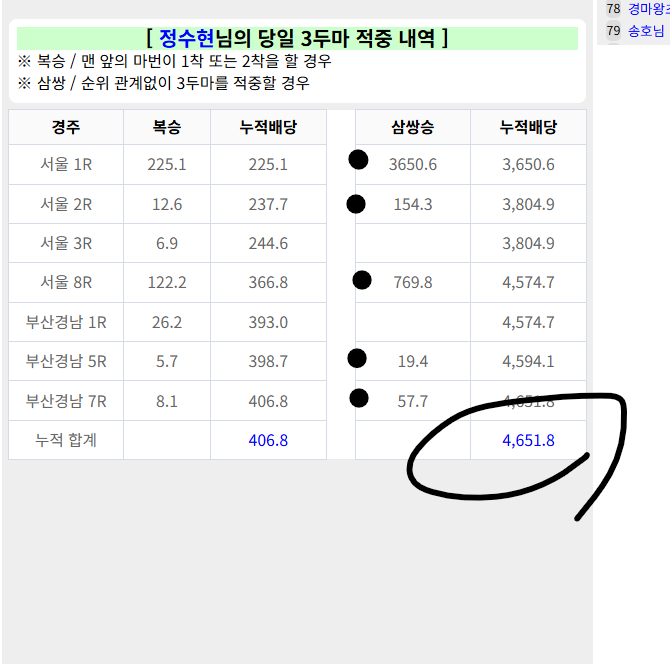
Task: Click the 삼쌍승 column header
Action: [413, 127]
